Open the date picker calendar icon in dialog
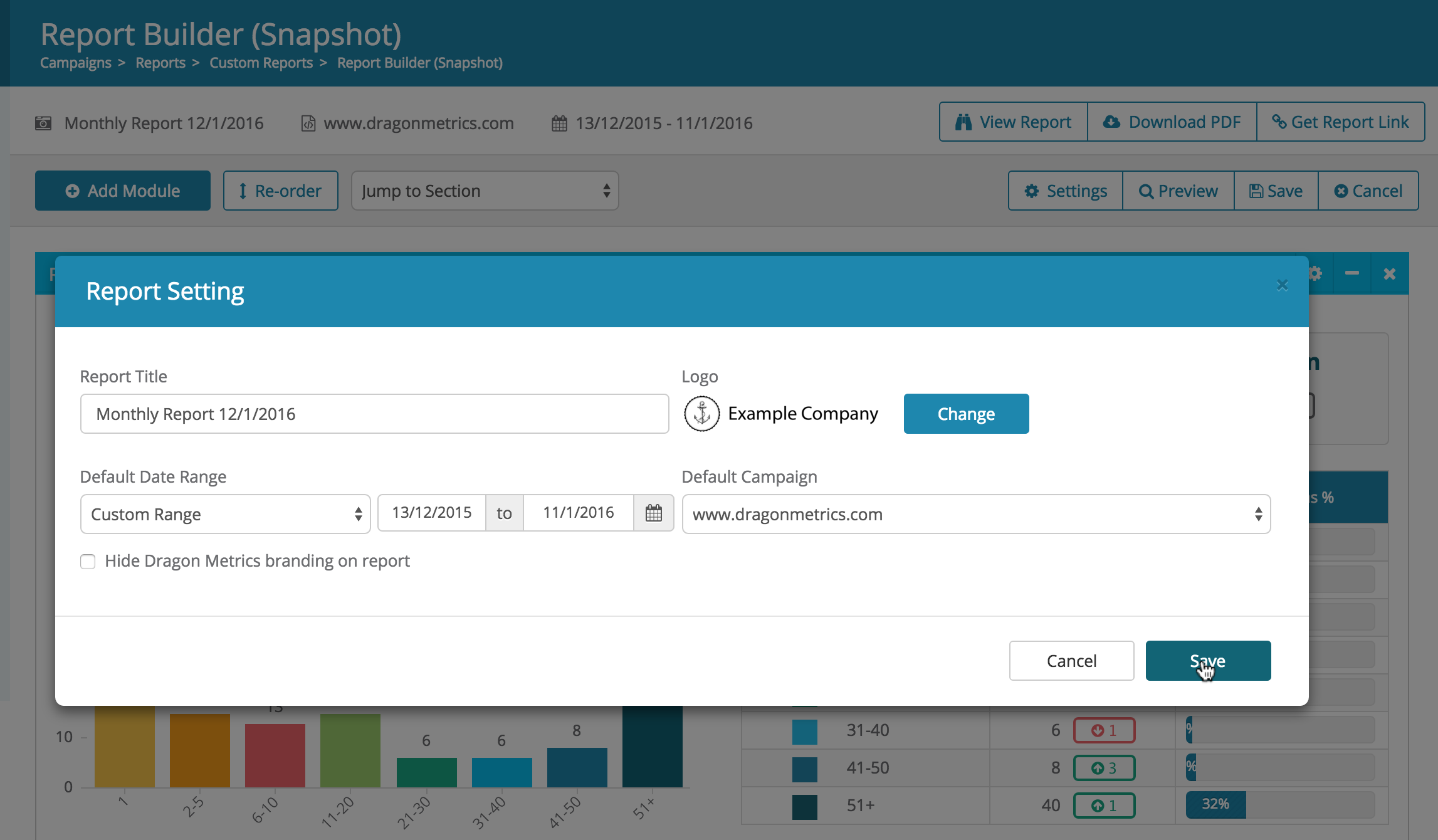Image resolution: width=1438 pixels, height=840 pixels. point(653,513)
